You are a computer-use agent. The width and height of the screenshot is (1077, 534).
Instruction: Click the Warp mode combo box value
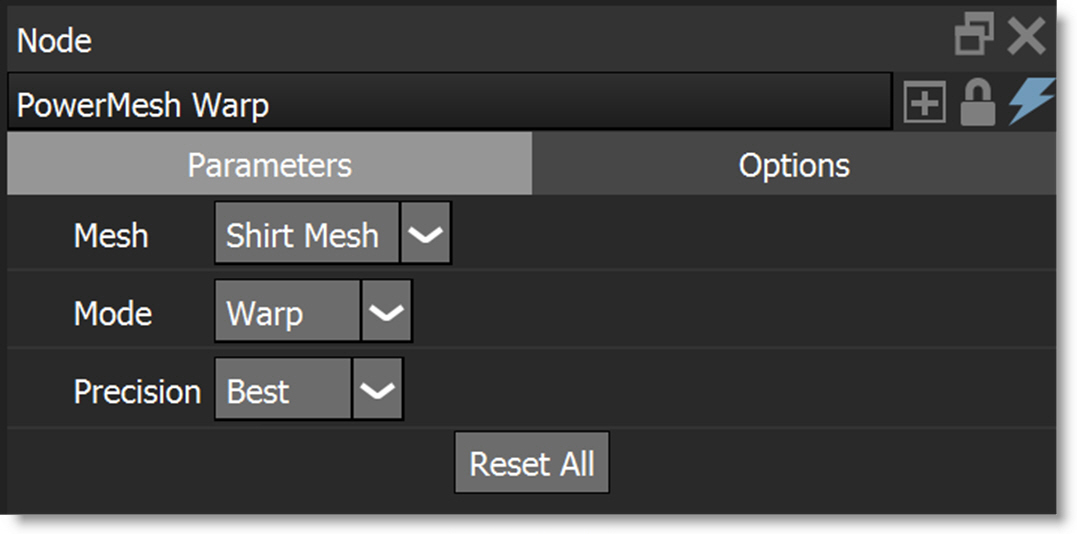click(286, 313)
